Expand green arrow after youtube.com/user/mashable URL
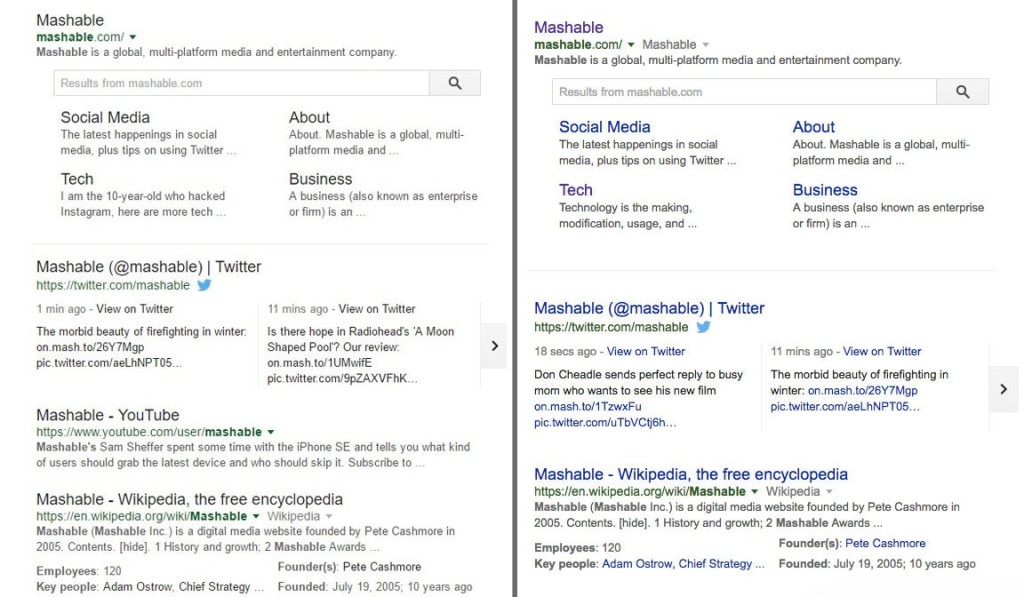This screenshot has height=597, width=1024. [x=271, y=432]
